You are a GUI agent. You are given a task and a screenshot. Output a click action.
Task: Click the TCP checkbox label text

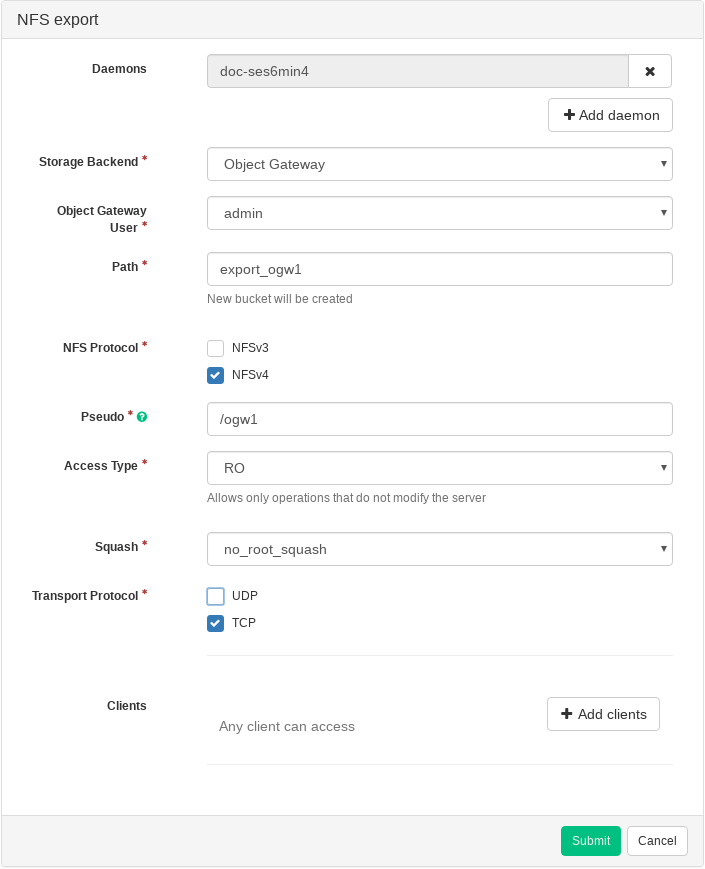pos(244,622)
